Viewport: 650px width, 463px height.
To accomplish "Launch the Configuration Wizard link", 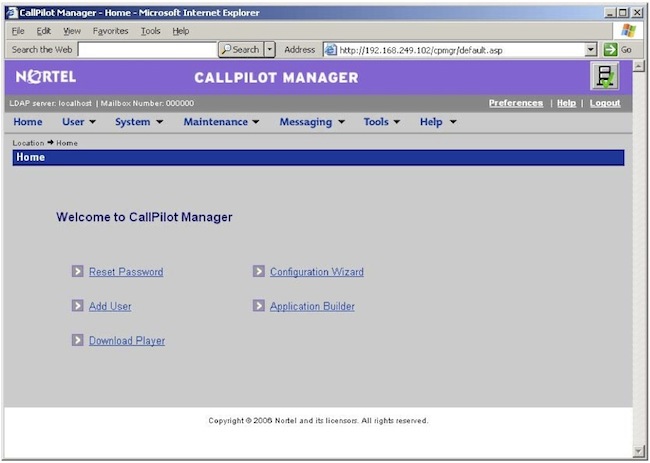I will click(317, 272).
